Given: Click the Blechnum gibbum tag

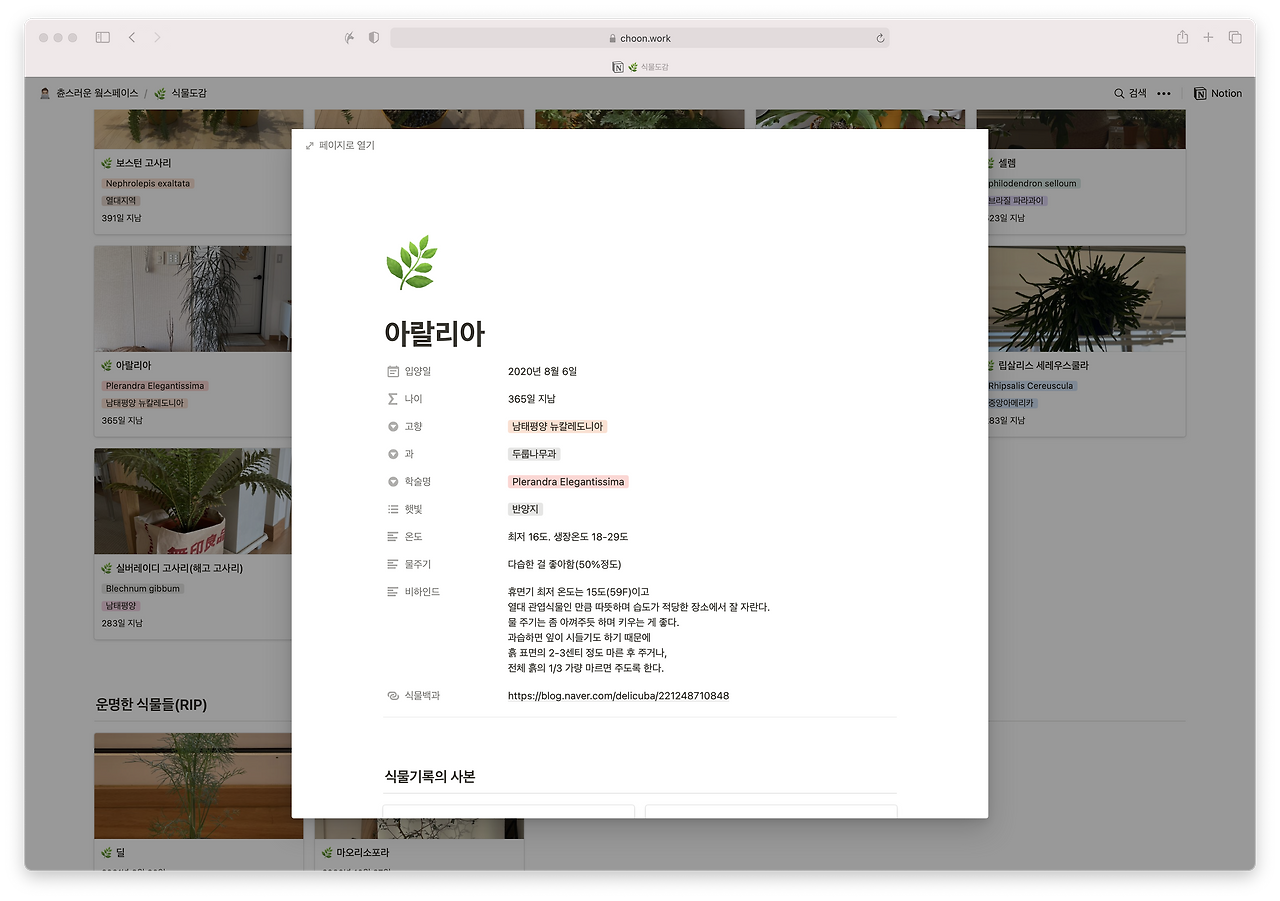Looking at the screenshot, I should [x=143, y=589].
